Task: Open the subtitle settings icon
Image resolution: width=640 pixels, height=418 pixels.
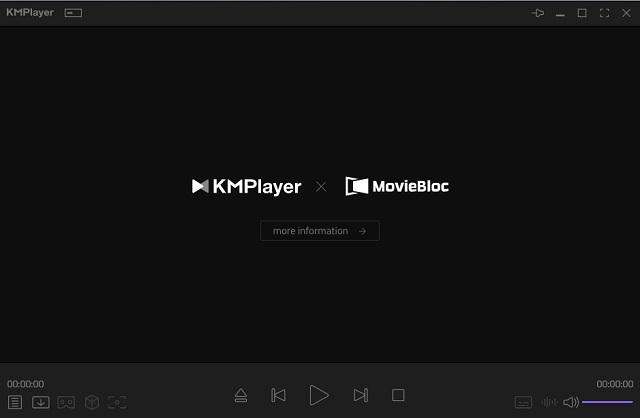Action: tap(523, 402)
